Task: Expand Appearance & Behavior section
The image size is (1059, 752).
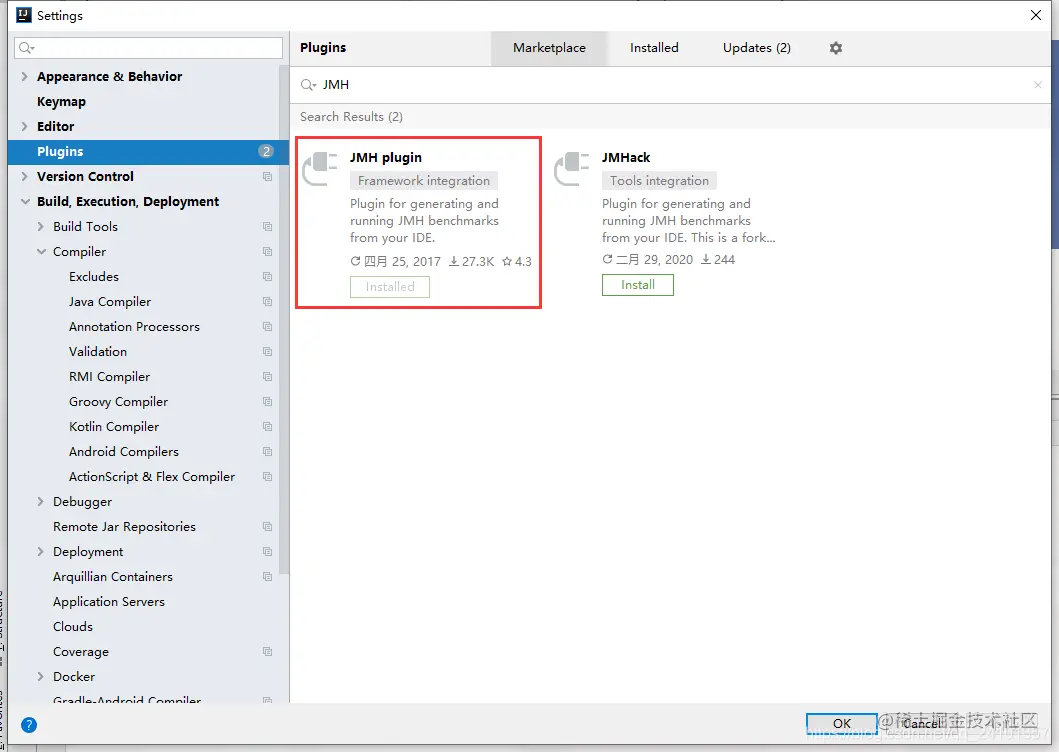Action: [x=24, y=76]
